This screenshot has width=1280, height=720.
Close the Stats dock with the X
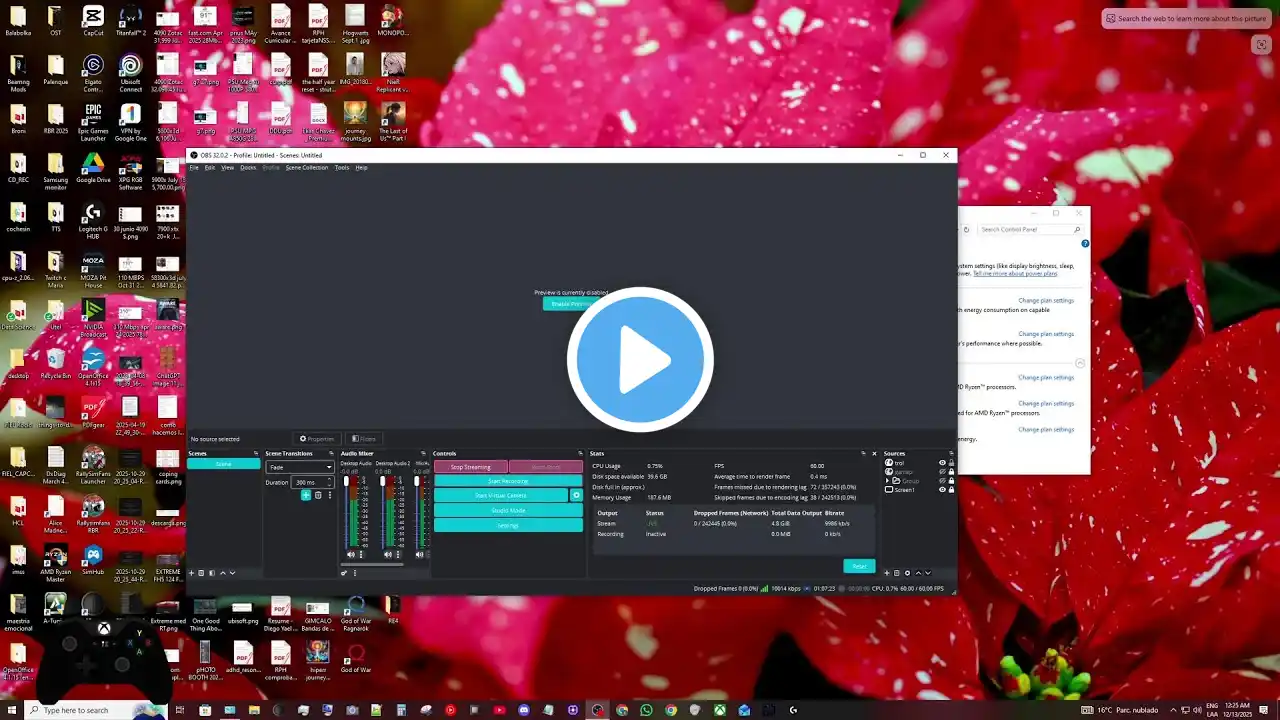874,453
